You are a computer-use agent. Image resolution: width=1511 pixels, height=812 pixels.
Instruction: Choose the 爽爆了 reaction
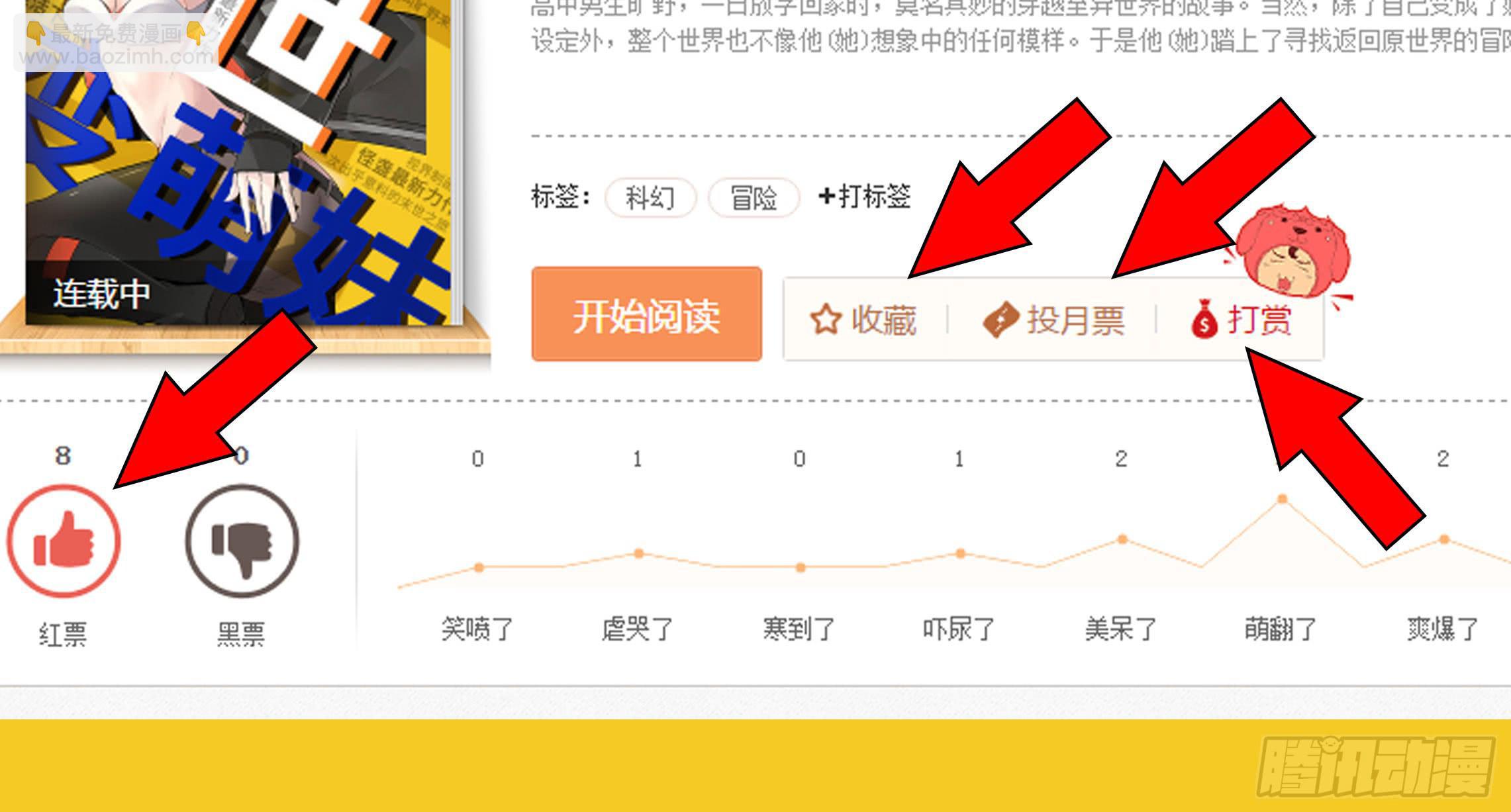coord(1442,629)
